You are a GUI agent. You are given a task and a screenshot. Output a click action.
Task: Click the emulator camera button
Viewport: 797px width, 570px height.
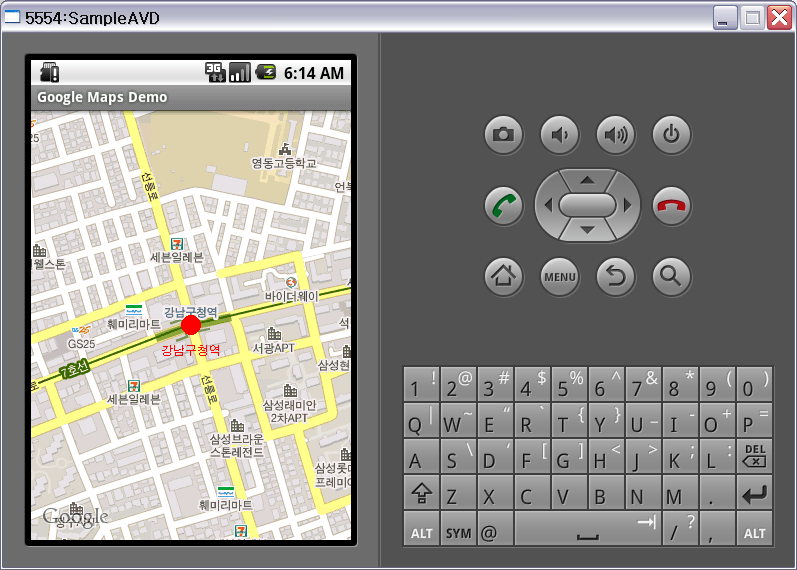coord(503,135)
